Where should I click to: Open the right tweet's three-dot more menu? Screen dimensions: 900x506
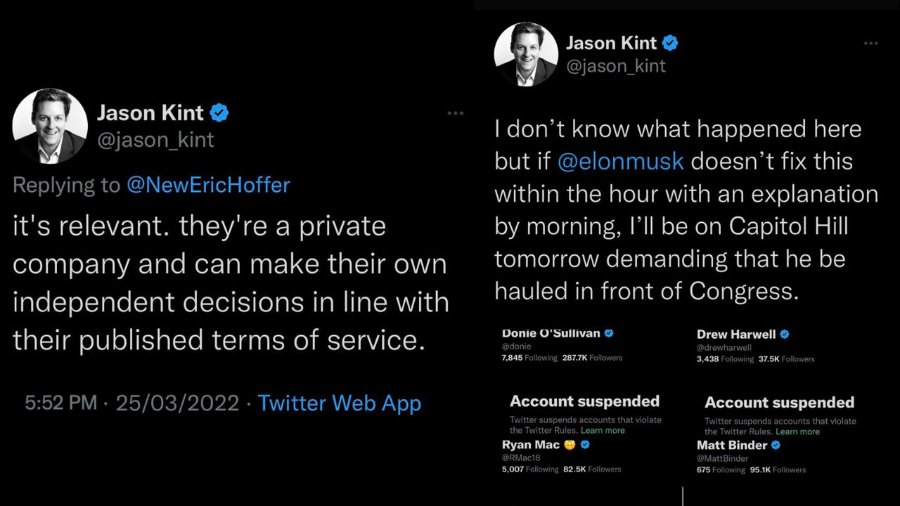tap(871, 43)
